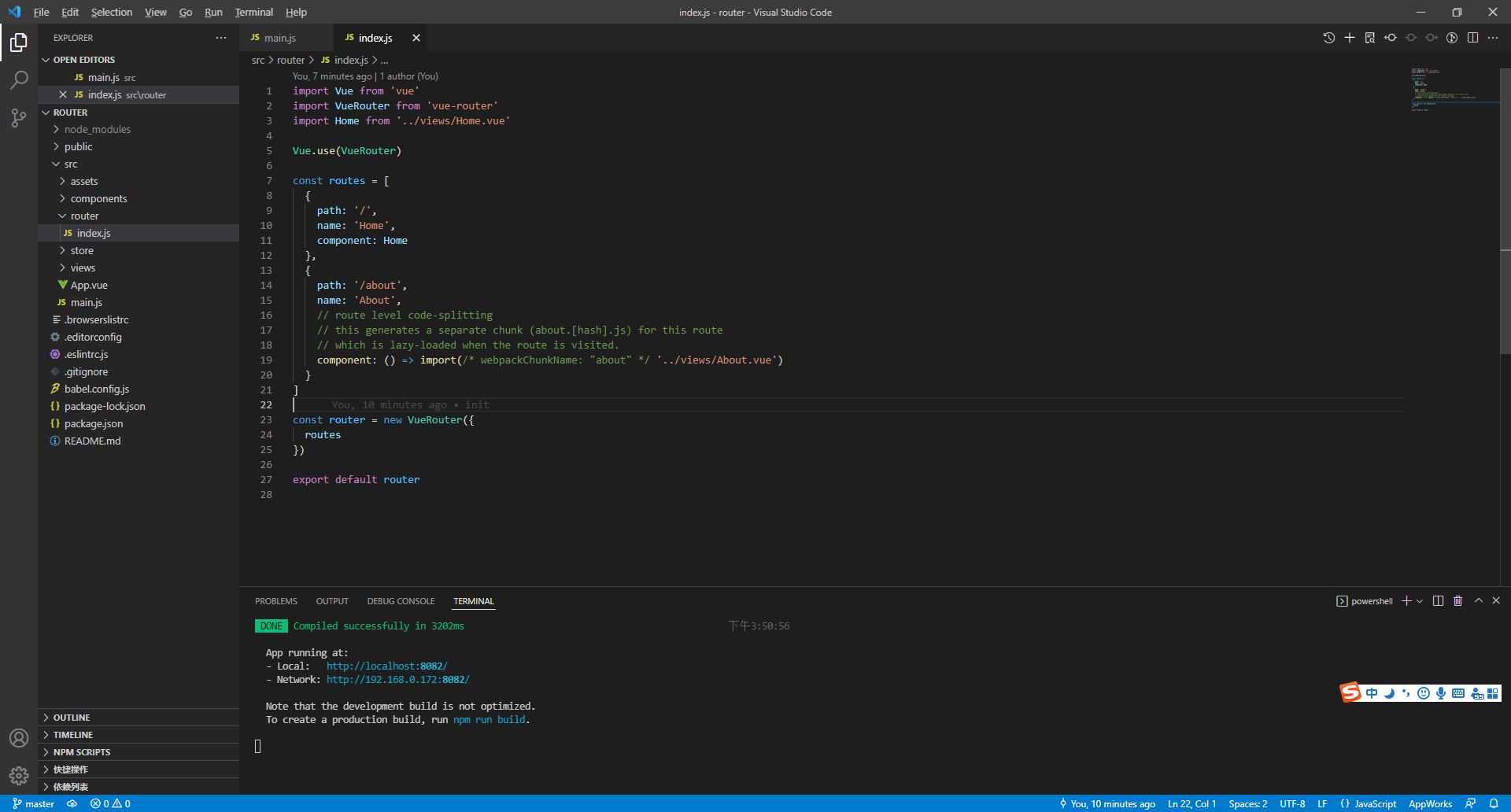Open editor More Actions ellipsis
Image resolution: width=1511 pixels, height=812 pixels.
point(1493,38)
